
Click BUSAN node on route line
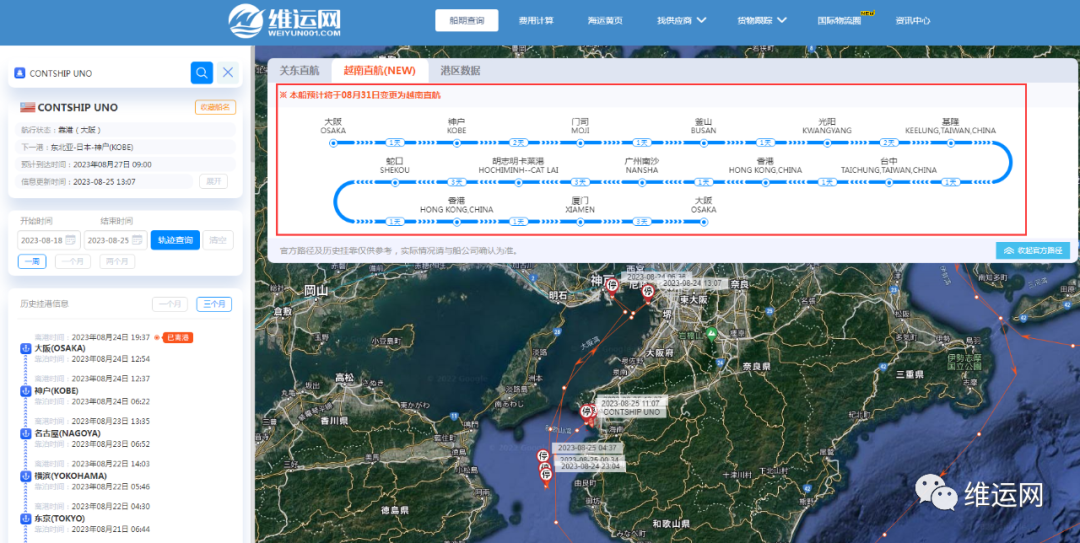coord(704,143)
